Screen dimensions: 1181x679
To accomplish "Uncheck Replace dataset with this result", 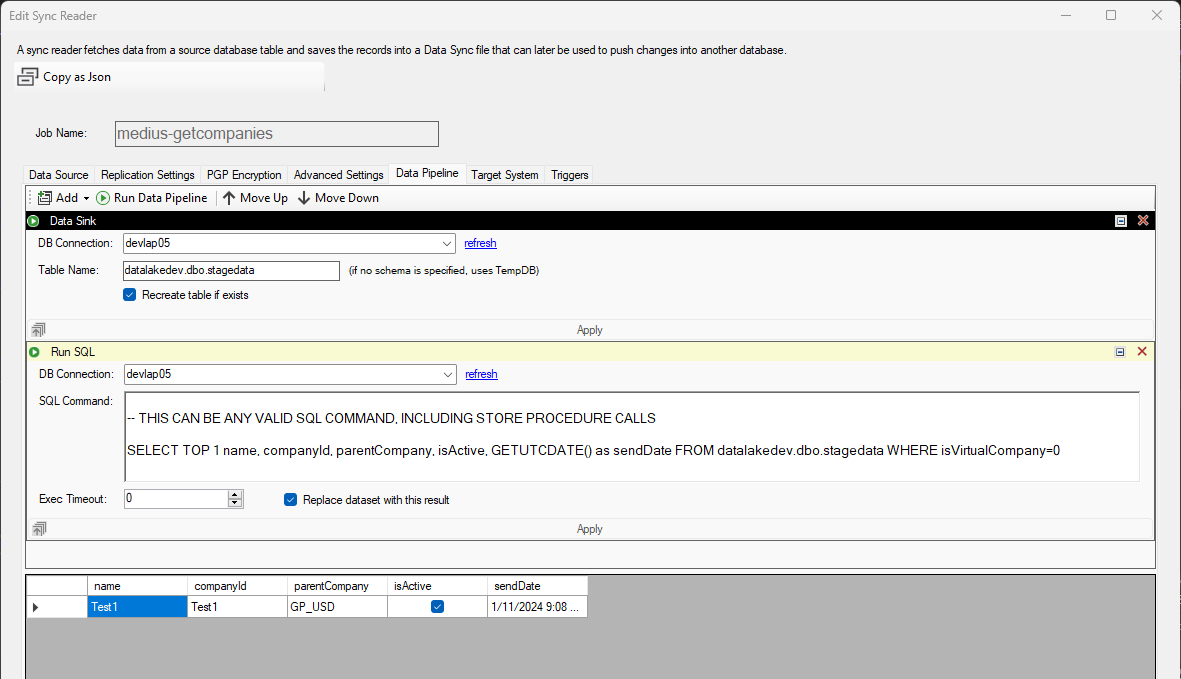I will 291,499.
